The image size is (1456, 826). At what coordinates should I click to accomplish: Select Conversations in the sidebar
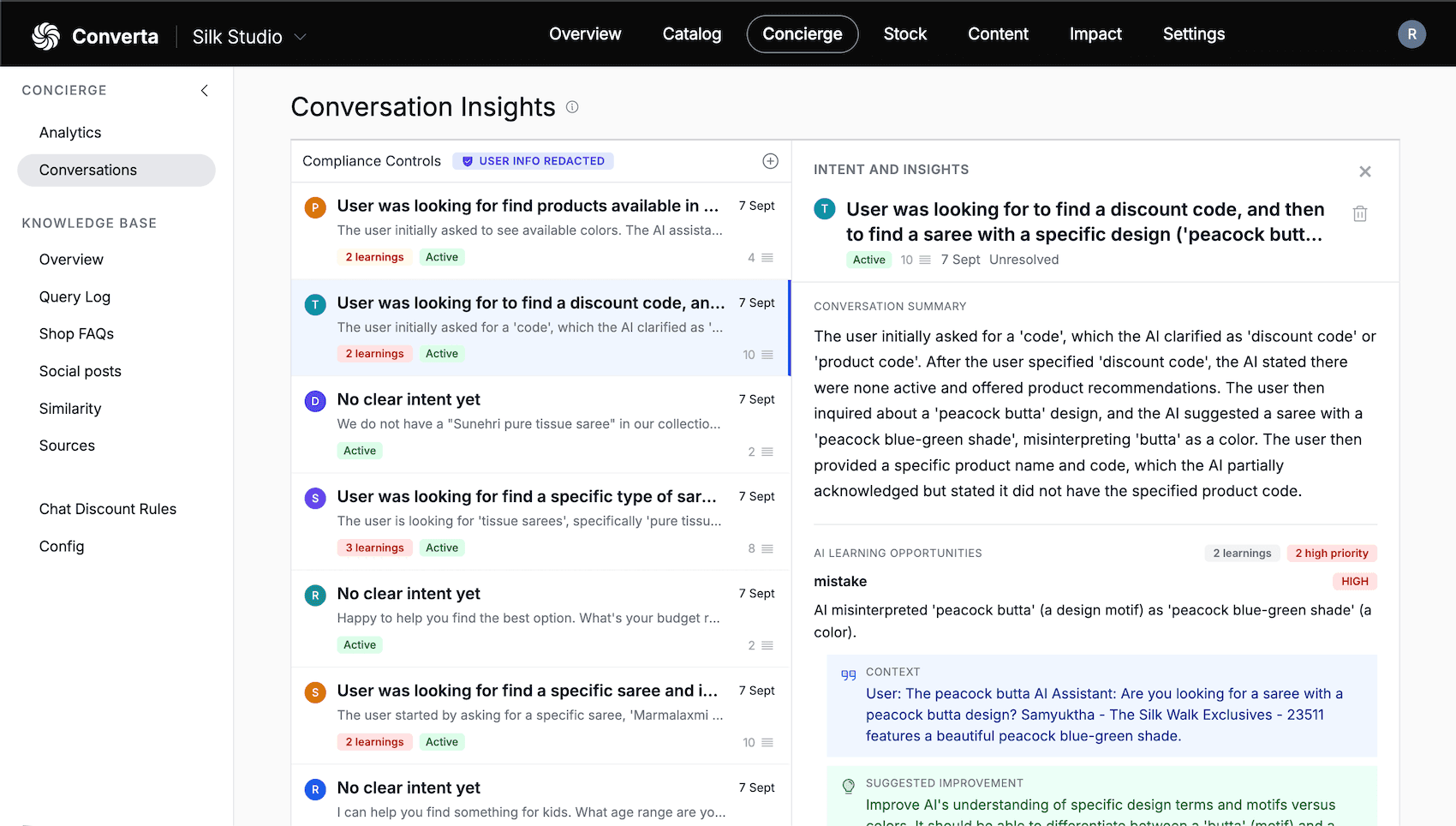coord(116,171)
